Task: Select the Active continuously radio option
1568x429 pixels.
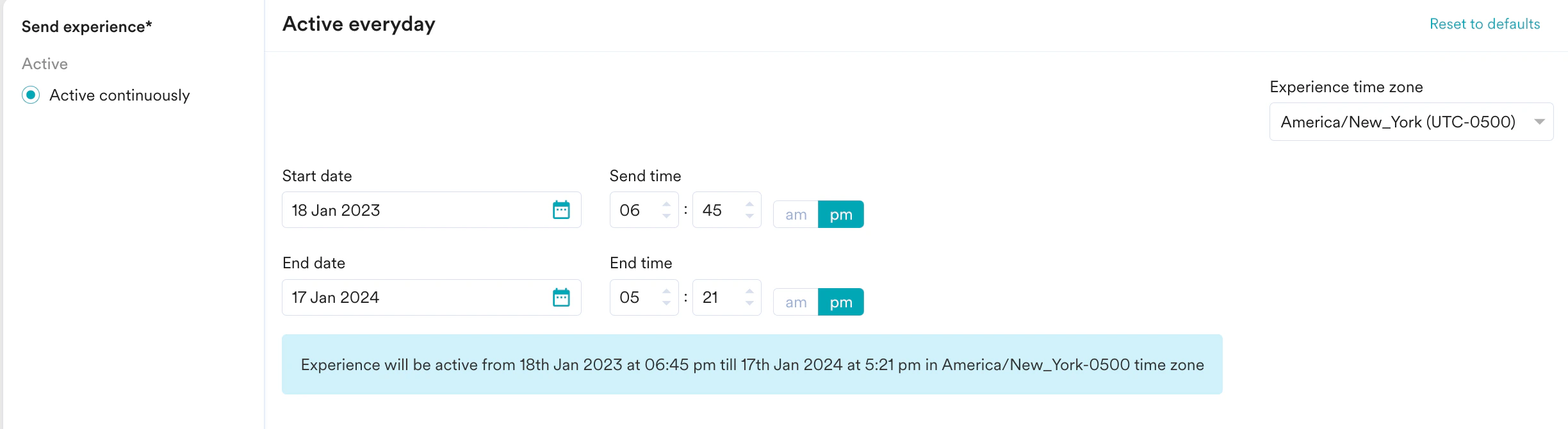Action: point(29,95)
